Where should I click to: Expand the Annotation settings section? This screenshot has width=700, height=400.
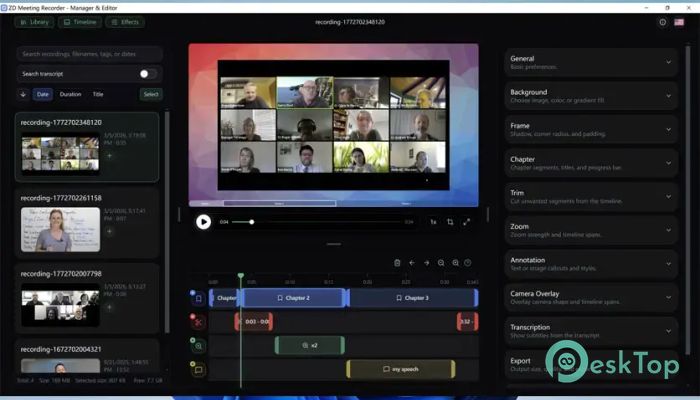click(x=591, y=263)
